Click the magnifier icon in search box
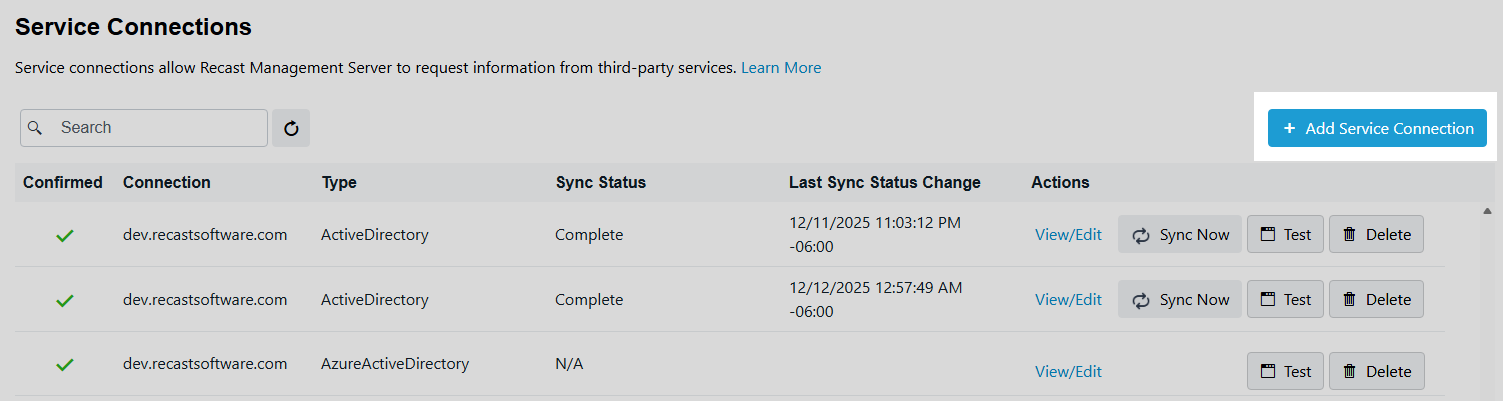The width and height of the screenshot is (1503, 401). tap(35, 128)
